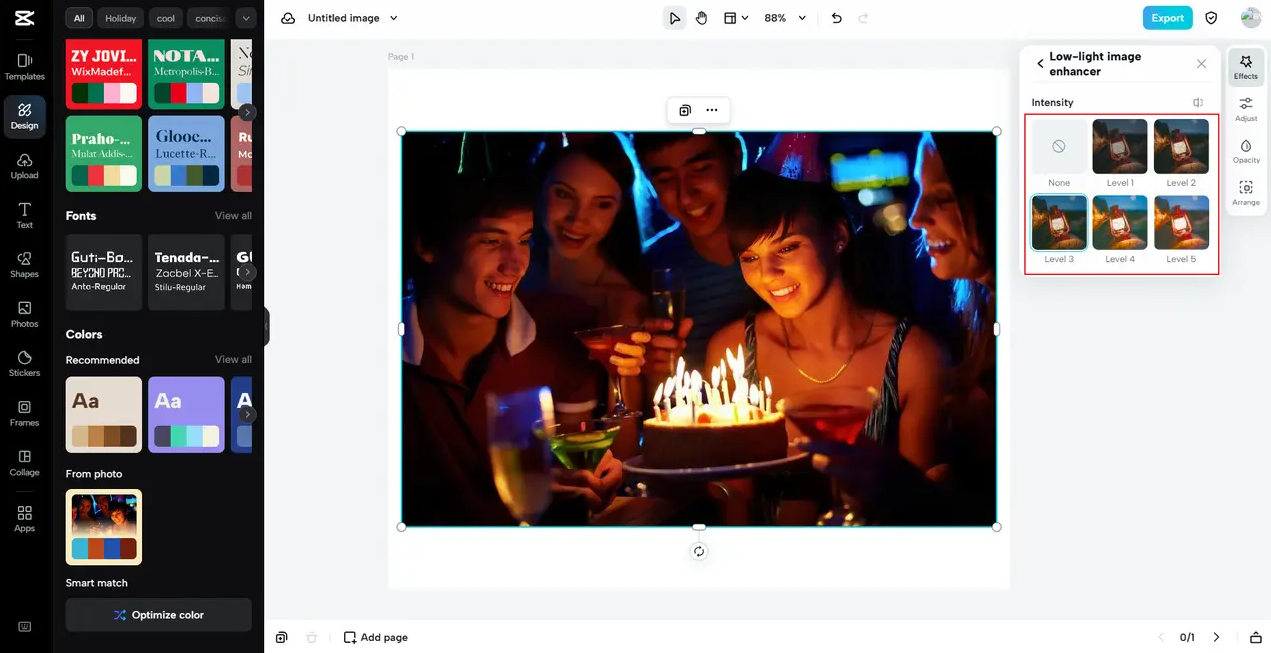The width and height of the screenshot is (1271, 653).
Task: Open more options on floating toolbar
Action: pyautogui.click(x=711, y=110)
